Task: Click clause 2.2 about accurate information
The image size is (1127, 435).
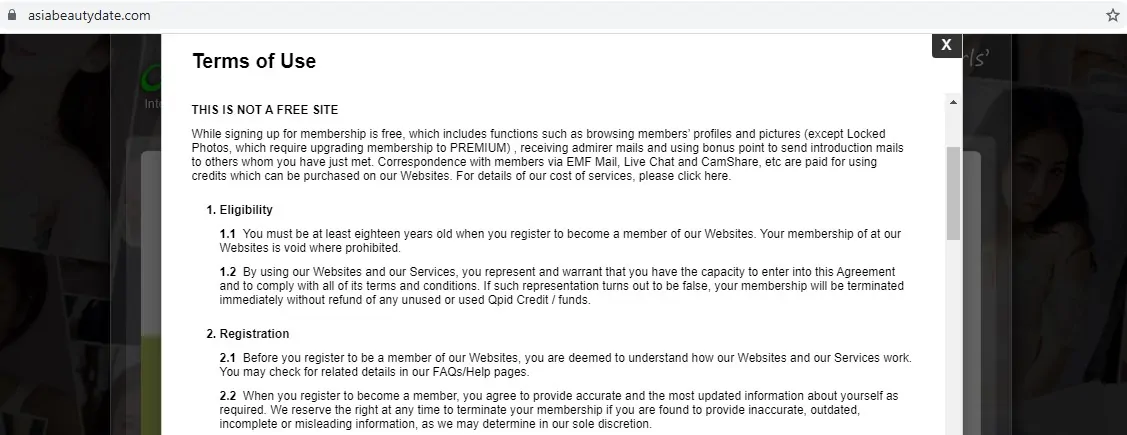Action: coord(560,410)
